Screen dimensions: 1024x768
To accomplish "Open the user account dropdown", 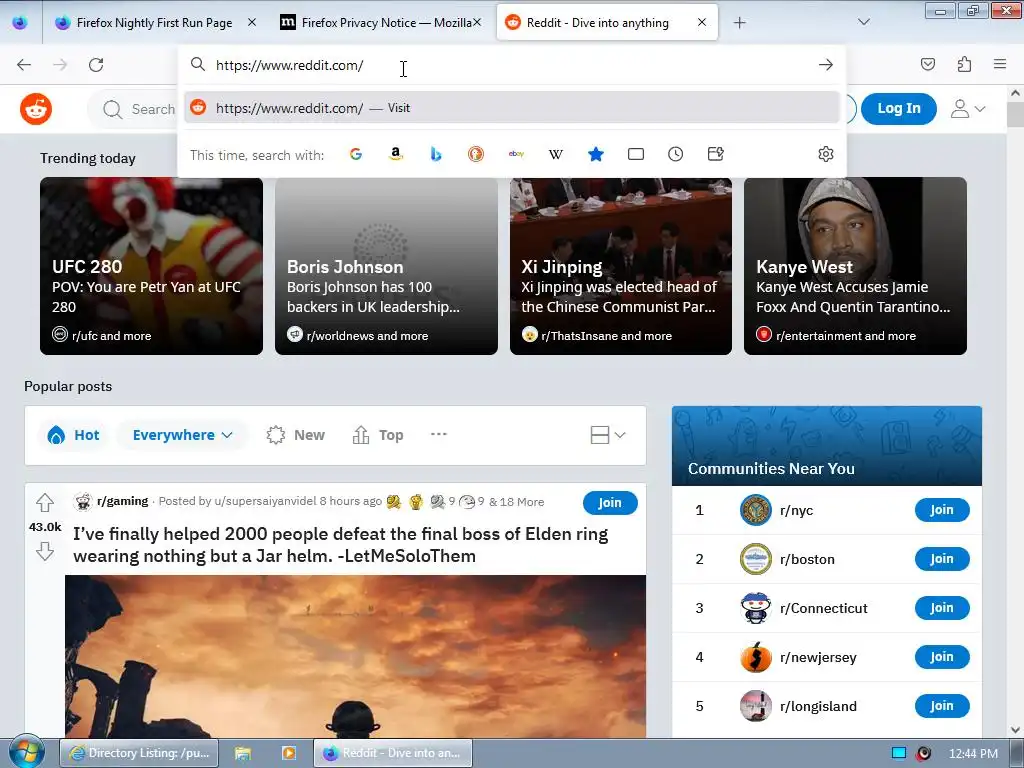I will [x=967, y=109].
